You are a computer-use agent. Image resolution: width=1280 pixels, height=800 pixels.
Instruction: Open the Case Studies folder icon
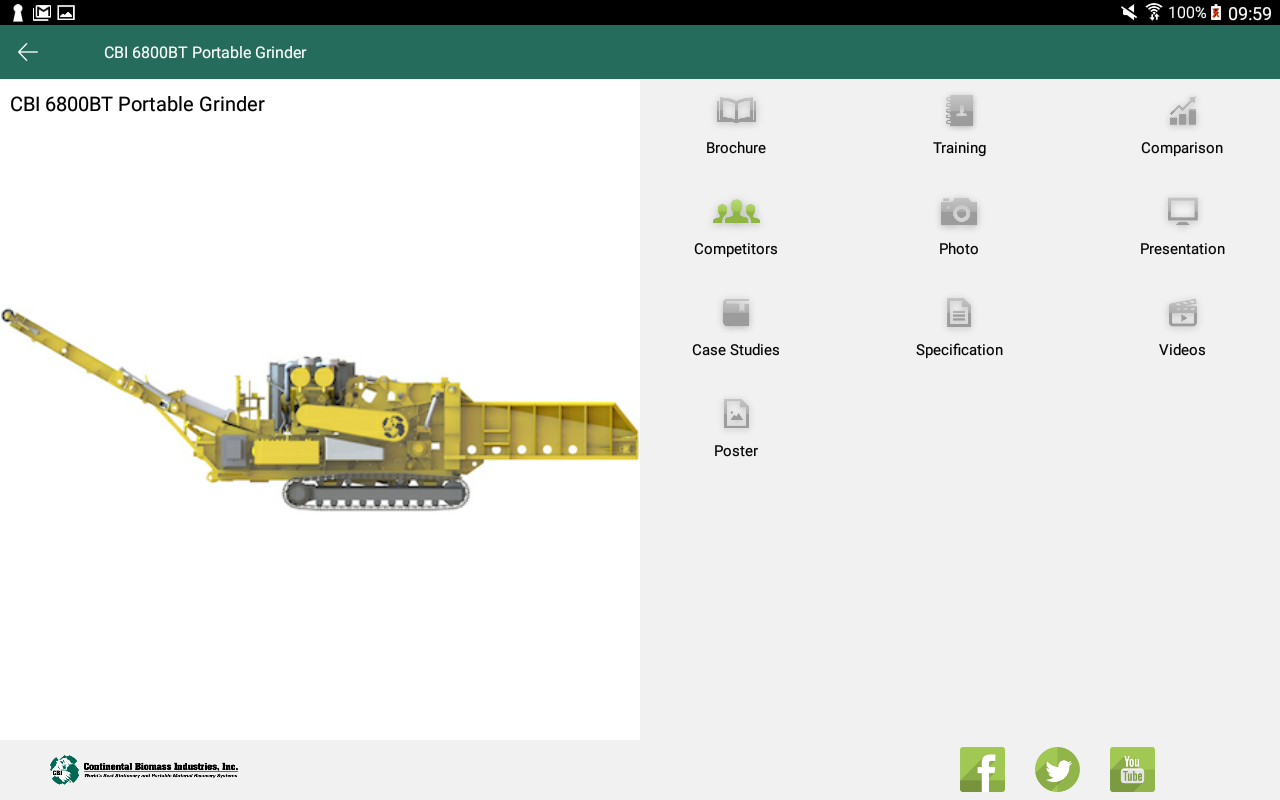736,313
